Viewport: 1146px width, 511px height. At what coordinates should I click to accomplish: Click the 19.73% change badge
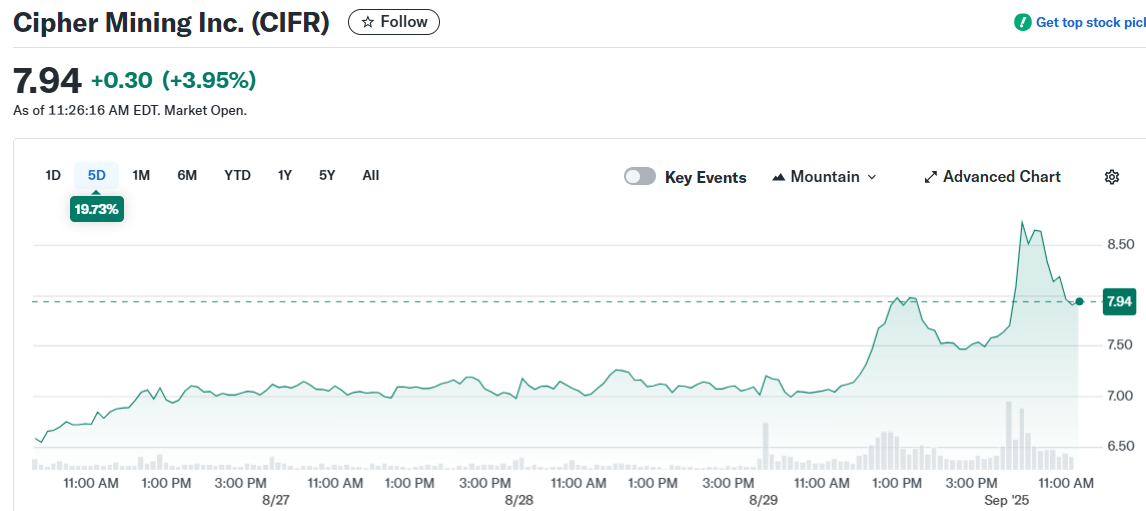coord(96,210)
